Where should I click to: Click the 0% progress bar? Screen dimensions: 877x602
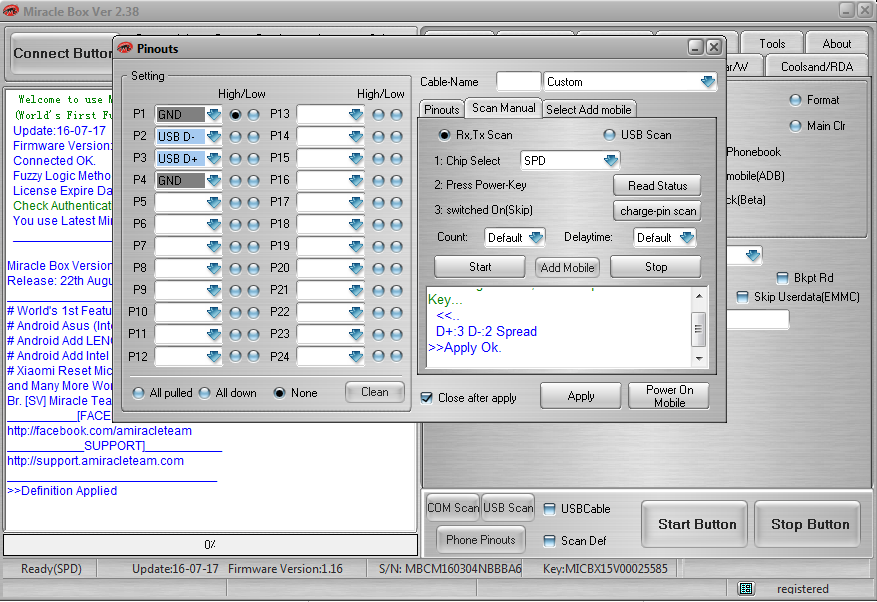[x=210, y=544]
